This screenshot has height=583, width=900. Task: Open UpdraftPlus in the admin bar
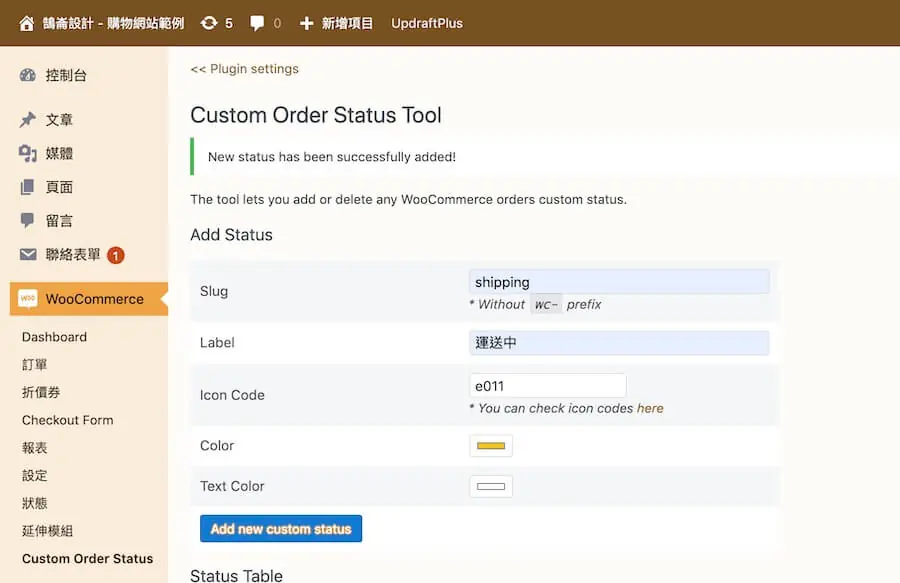coord(426,24)
